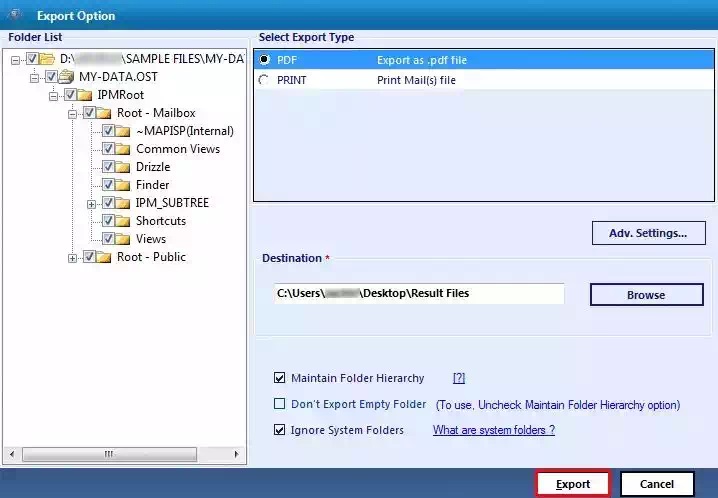Viewport: 718px width, 498px height.
Task: Uncheck the MY-DATA.OST checkbox
Action: point(51,76)
